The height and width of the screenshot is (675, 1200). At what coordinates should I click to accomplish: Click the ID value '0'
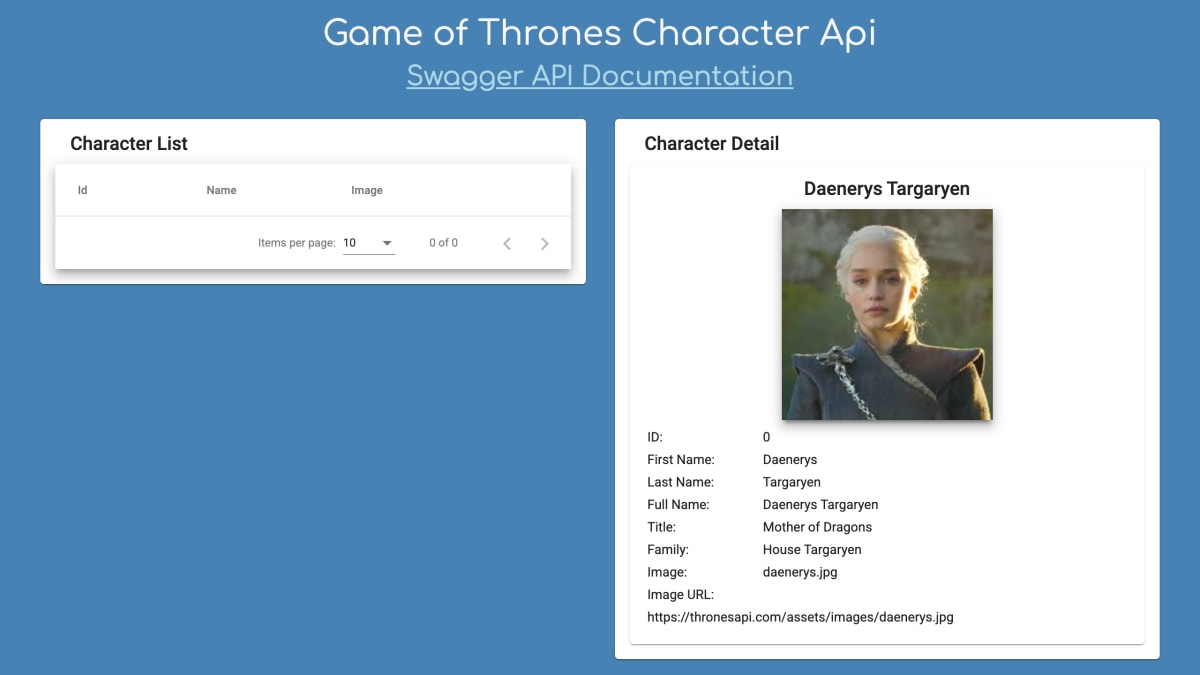(767, 437)
